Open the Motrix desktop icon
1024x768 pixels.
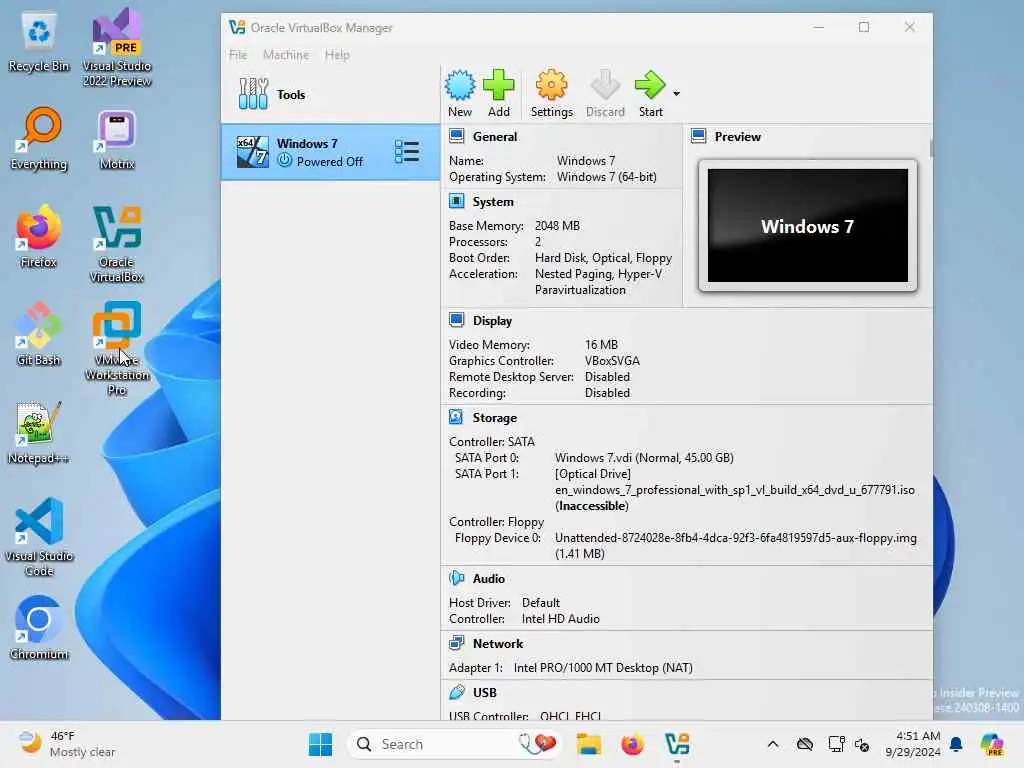click(x=117, y=139)
